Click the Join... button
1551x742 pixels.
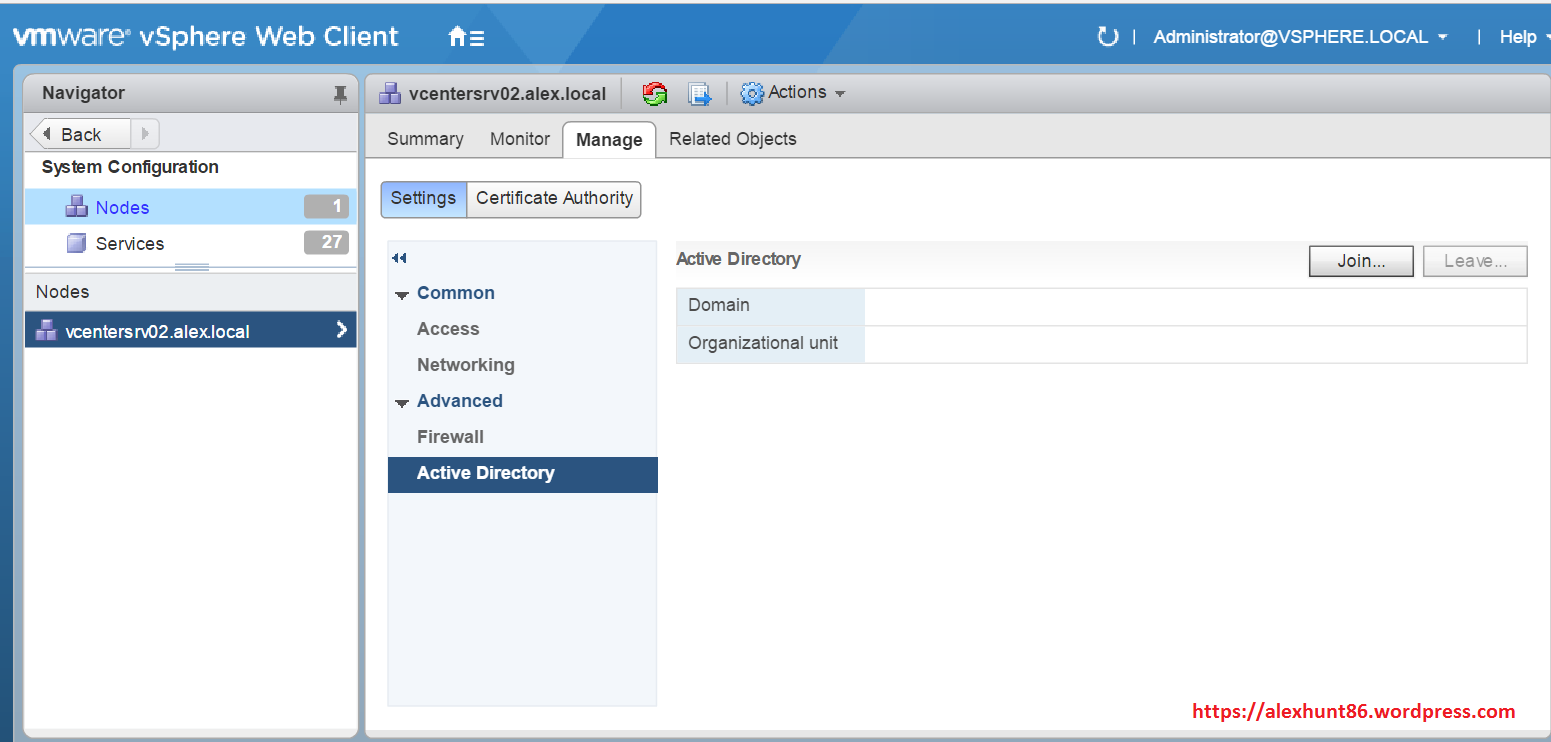pyautogui.click(x=1360, y=261)
